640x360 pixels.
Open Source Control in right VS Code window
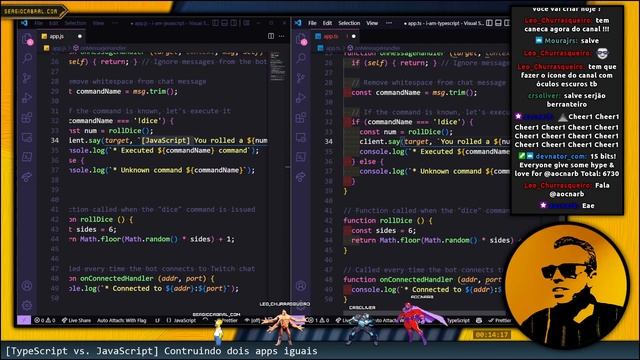[x=301, y=78]
